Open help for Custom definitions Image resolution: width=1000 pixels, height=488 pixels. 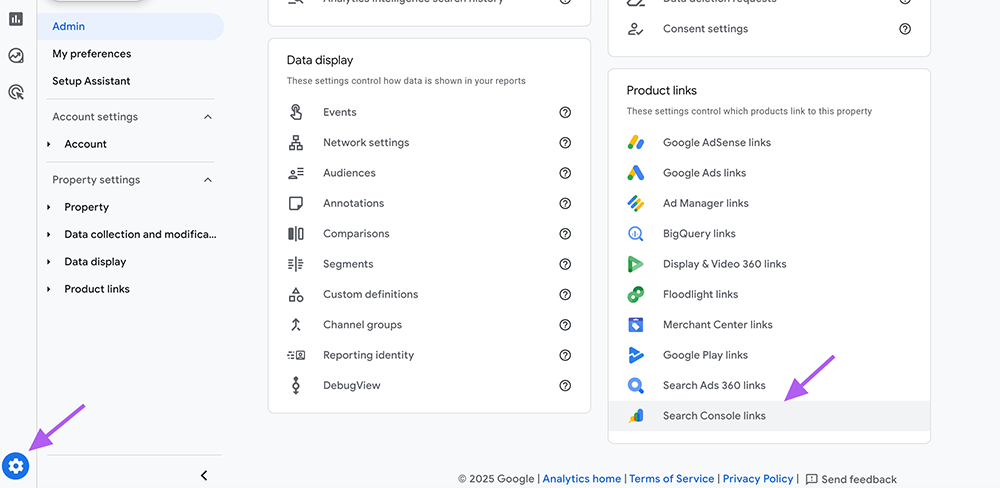[565, 295]
